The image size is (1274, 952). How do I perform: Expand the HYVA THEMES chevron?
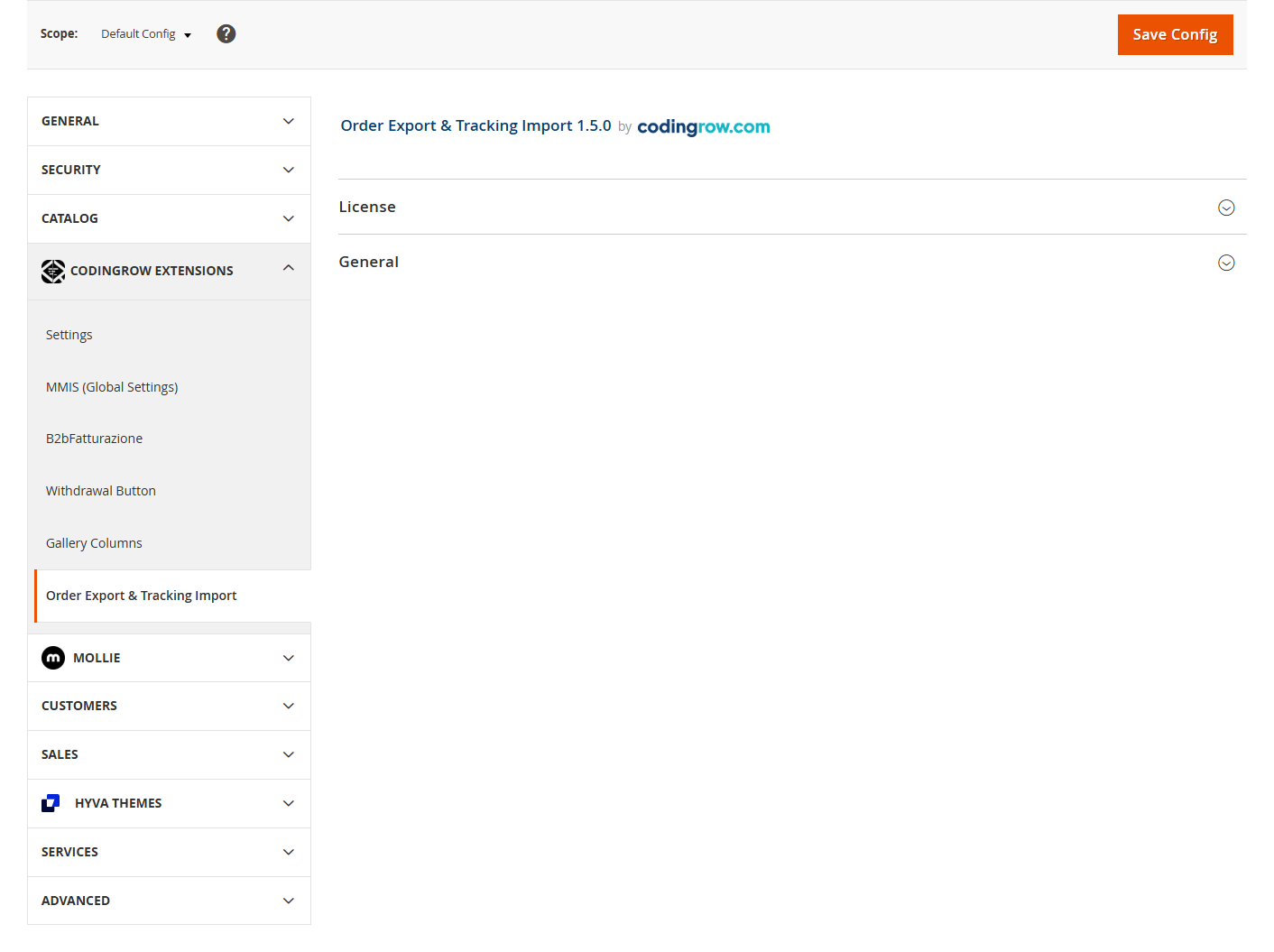pyautogui.click(x=289, y=803)
